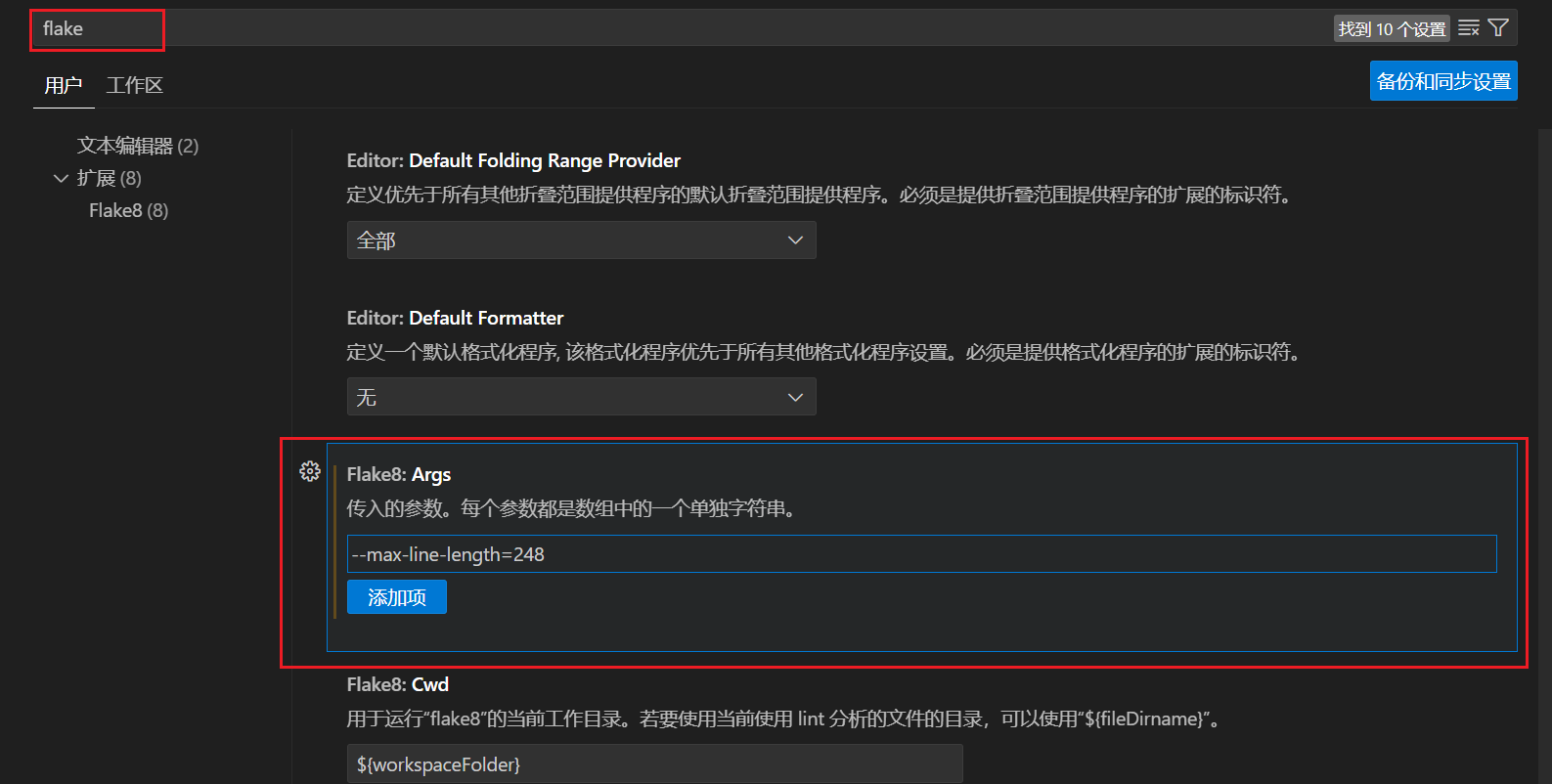Click the Editor: Default Folding Range Provider title
This screenshot has height=784, width=1552.
click(513, 160)
